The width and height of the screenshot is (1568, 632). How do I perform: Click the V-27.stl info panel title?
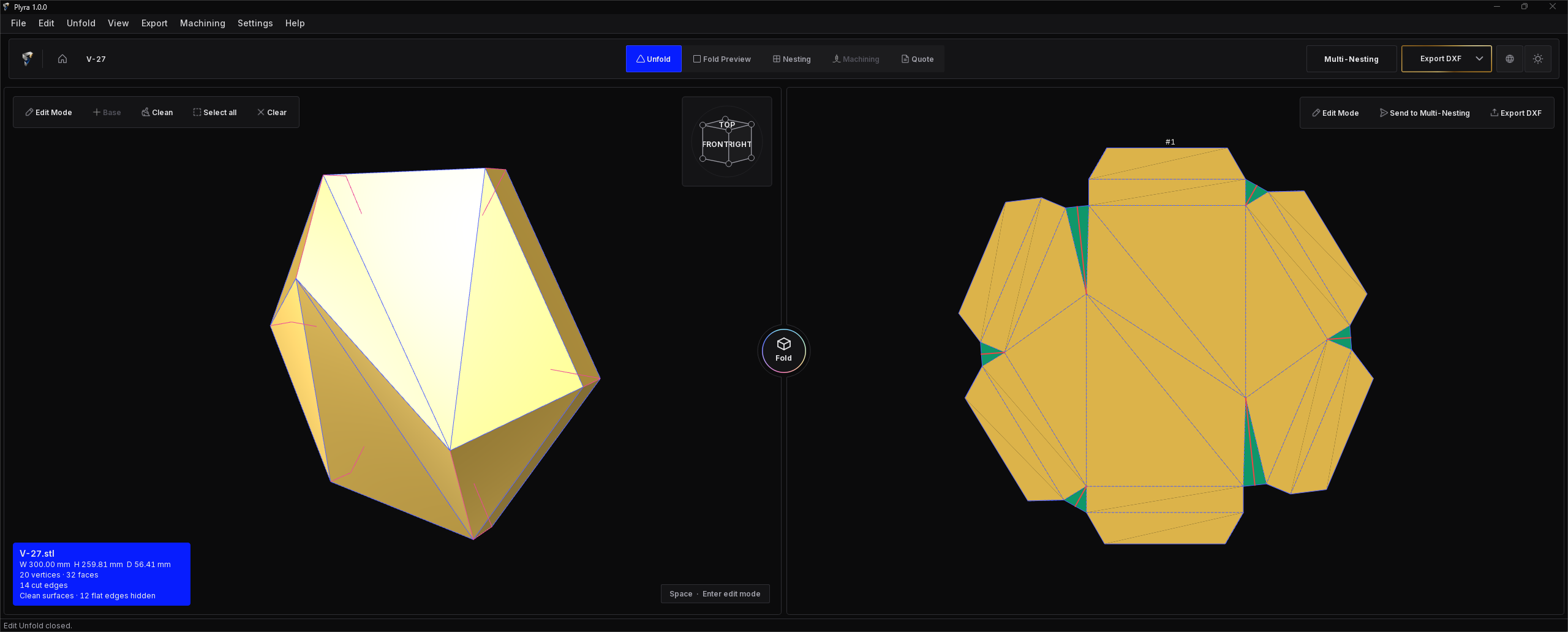pyautogui.click(x=37, y=553)
